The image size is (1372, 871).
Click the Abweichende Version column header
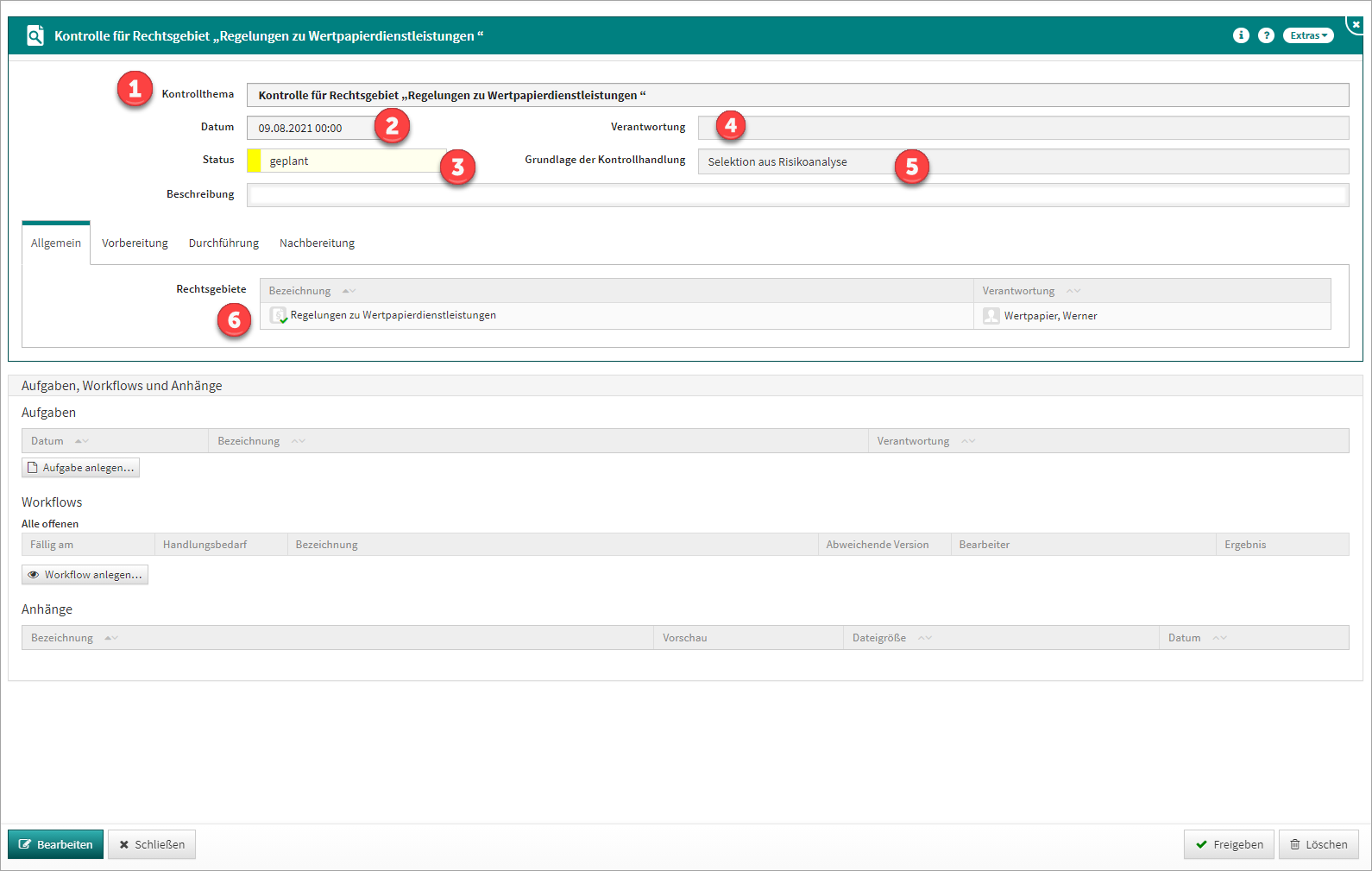884,545
